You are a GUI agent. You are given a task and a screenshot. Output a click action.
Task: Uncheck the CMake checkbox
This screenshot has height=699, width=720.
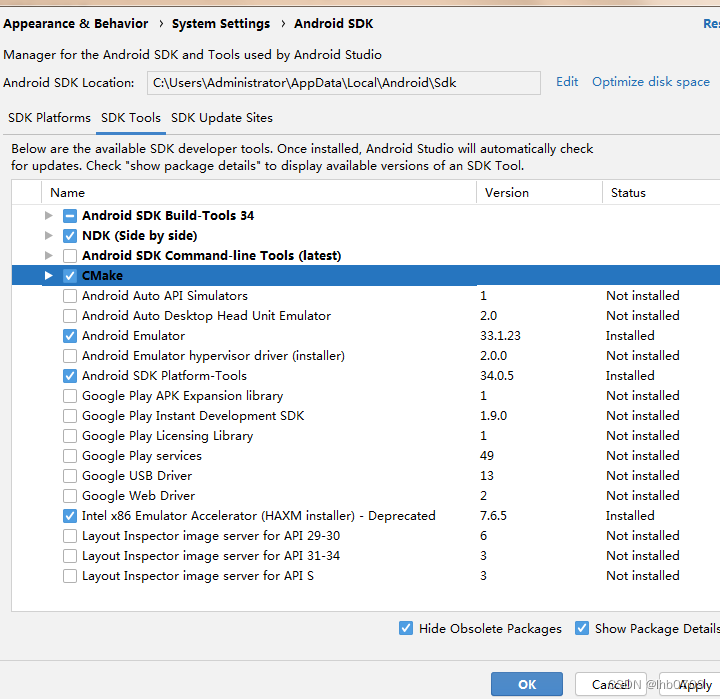(70, 276)
